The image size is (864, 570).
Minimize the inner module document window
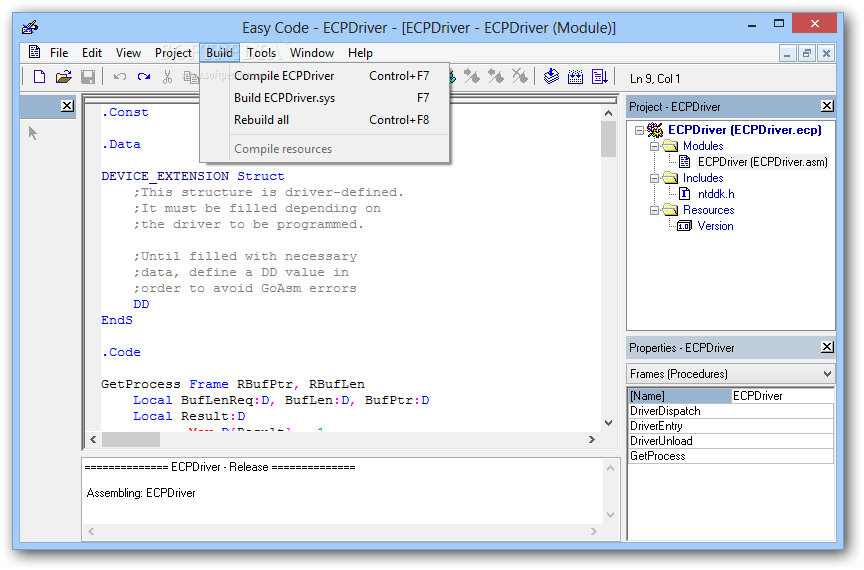coord(787,53)
